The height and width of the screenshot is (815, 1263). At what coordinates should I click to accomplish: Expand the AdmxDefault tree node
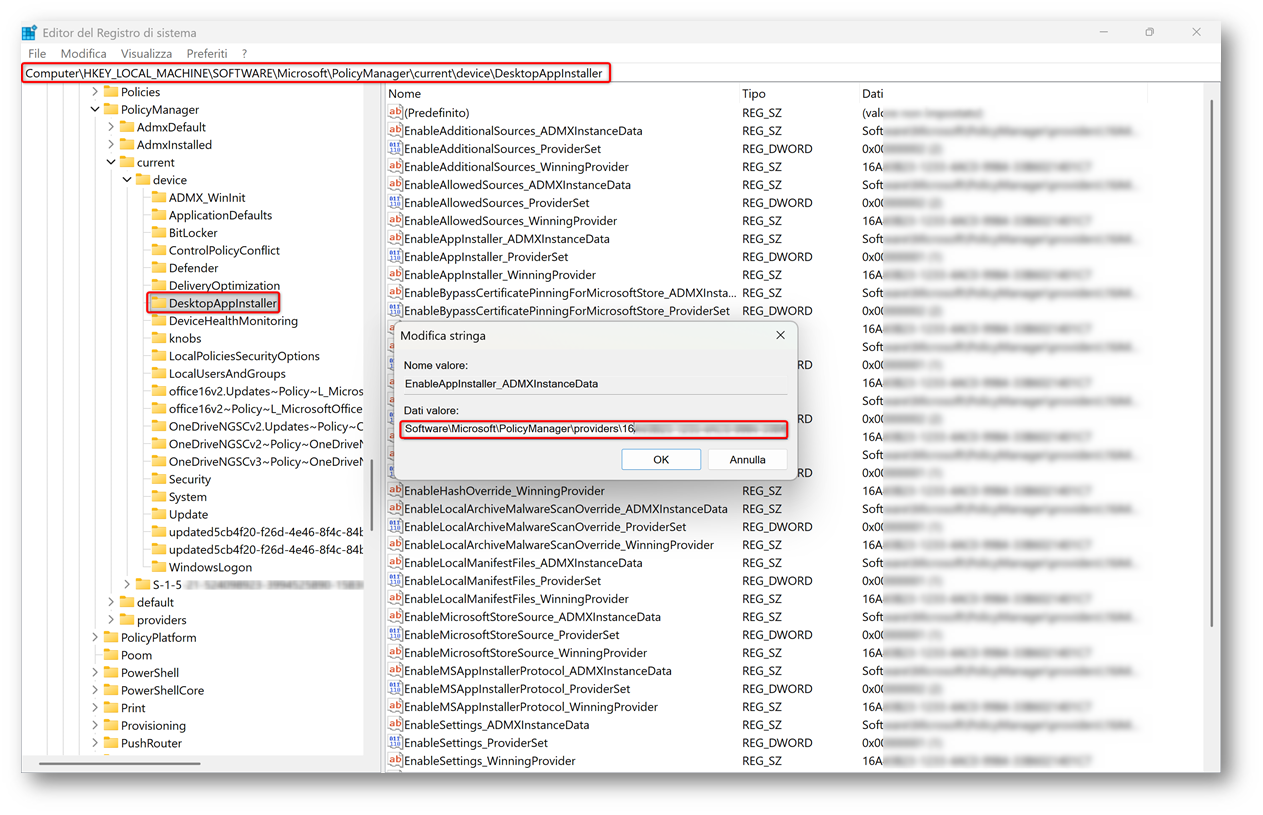[111, 127]
